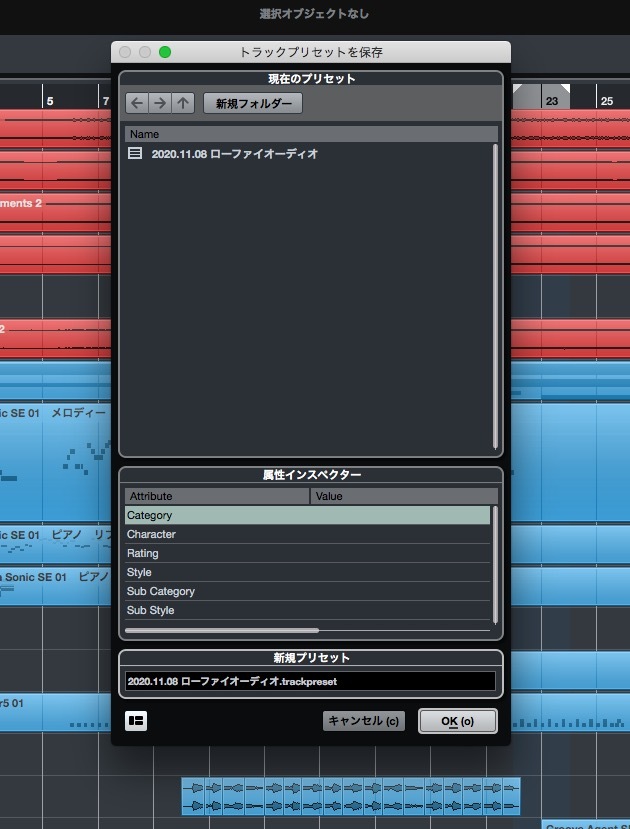Viewport: 630px width, 829px height.
Task: Click the Attribute column header
Action: pos(217,496)
